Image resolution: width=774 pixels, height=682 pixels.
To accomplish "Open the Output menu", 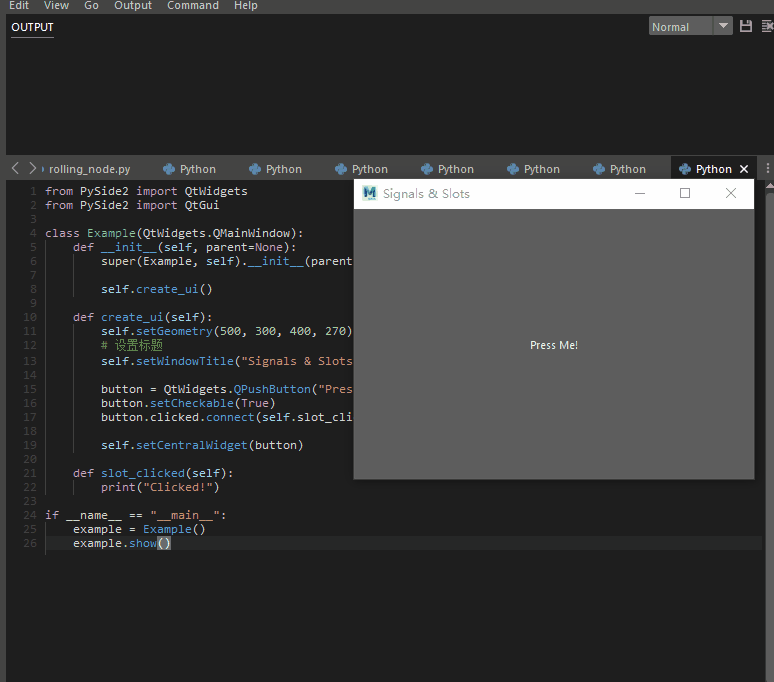I will pos(133,6).
